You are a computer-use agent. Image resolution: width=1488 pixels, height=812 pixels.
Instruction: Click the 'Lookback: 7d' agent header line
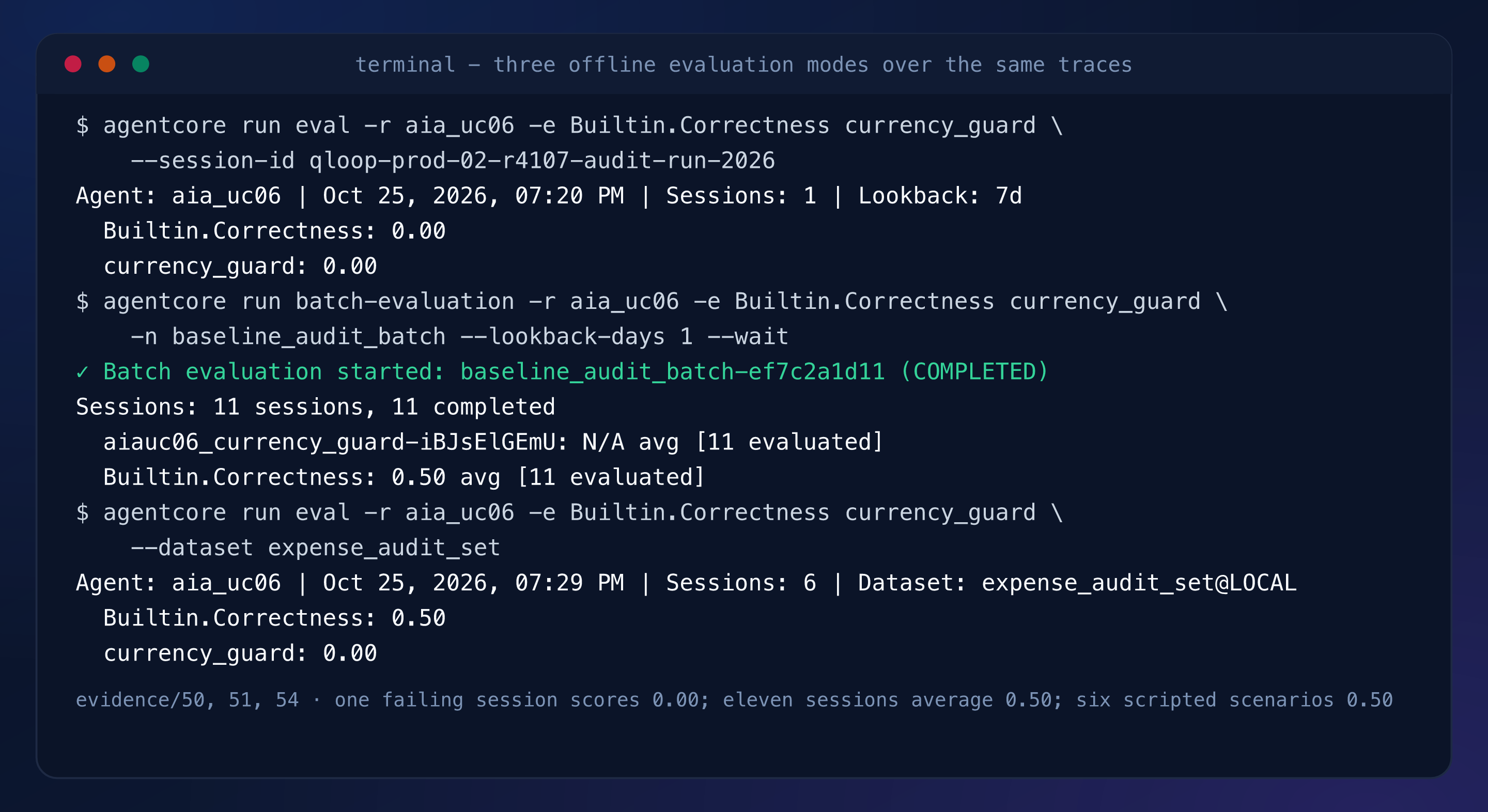pyautogui.click(x=549, y=196)
